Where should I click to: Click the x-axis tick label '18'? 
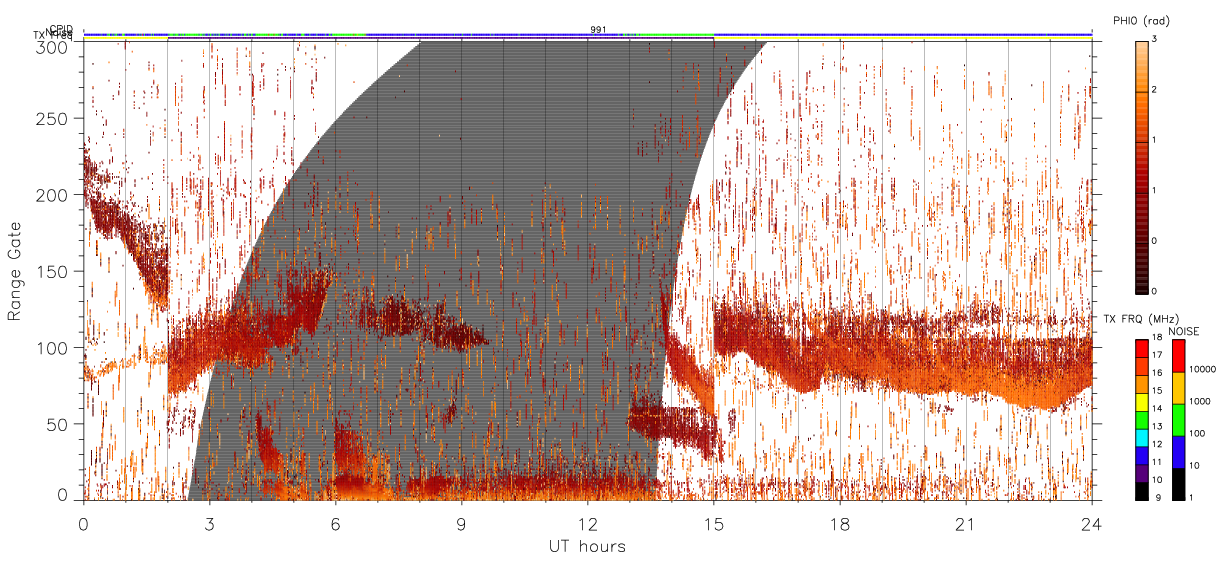pyautogui.click(x=839, y=524)
